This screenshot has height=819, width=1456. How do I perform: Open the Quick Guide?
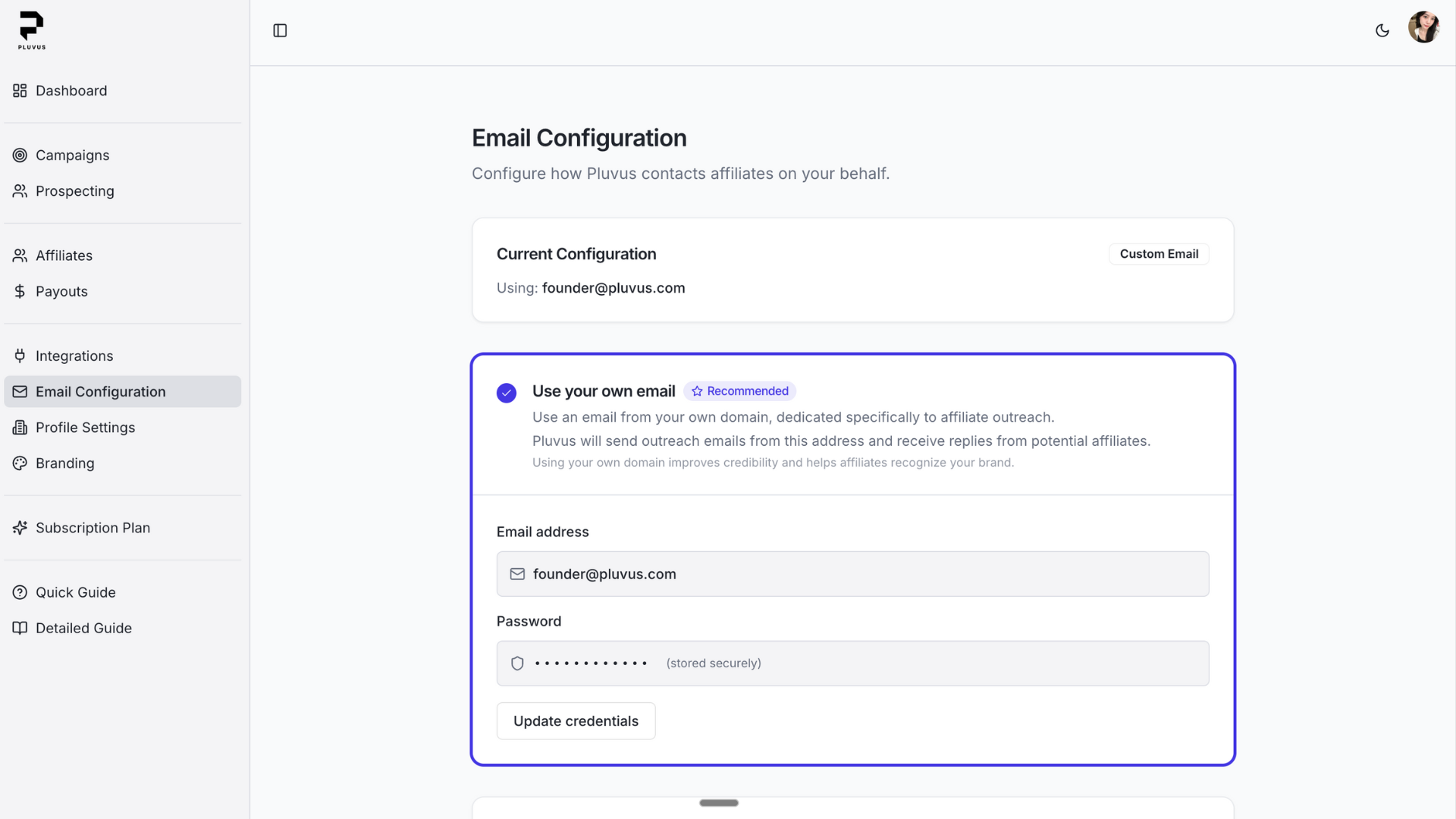[123, 592]
